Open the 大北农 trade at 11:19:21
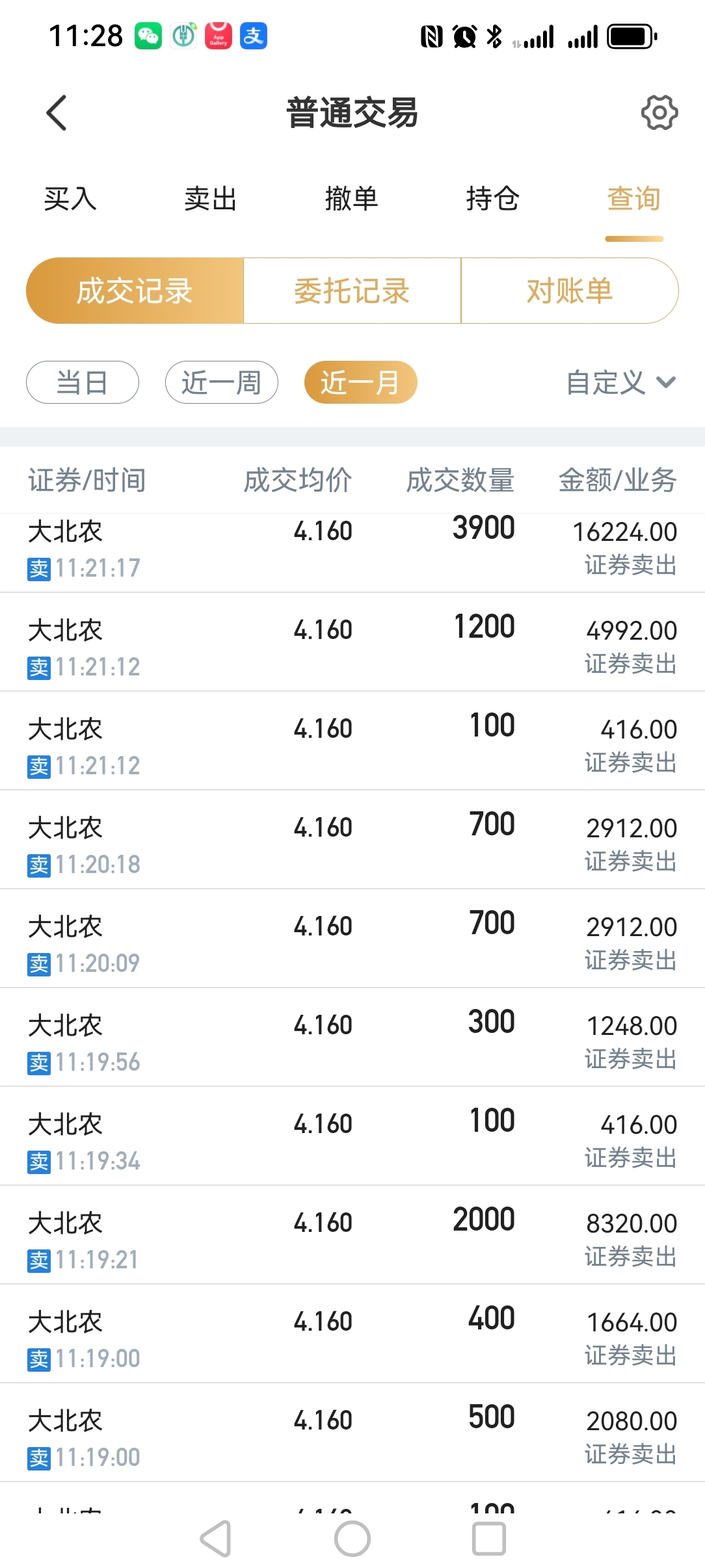The height and width of the screenshot is (1568, 705). pyautogui.click(x=352, y=1240)
